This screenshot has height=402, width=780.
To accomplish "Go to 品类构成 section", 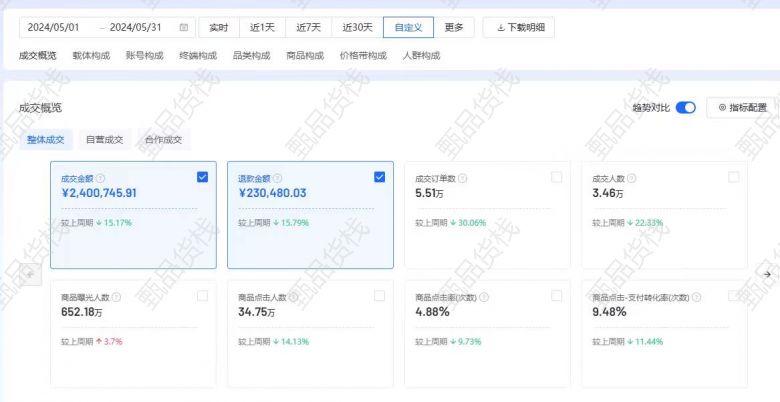I will 251,56.
